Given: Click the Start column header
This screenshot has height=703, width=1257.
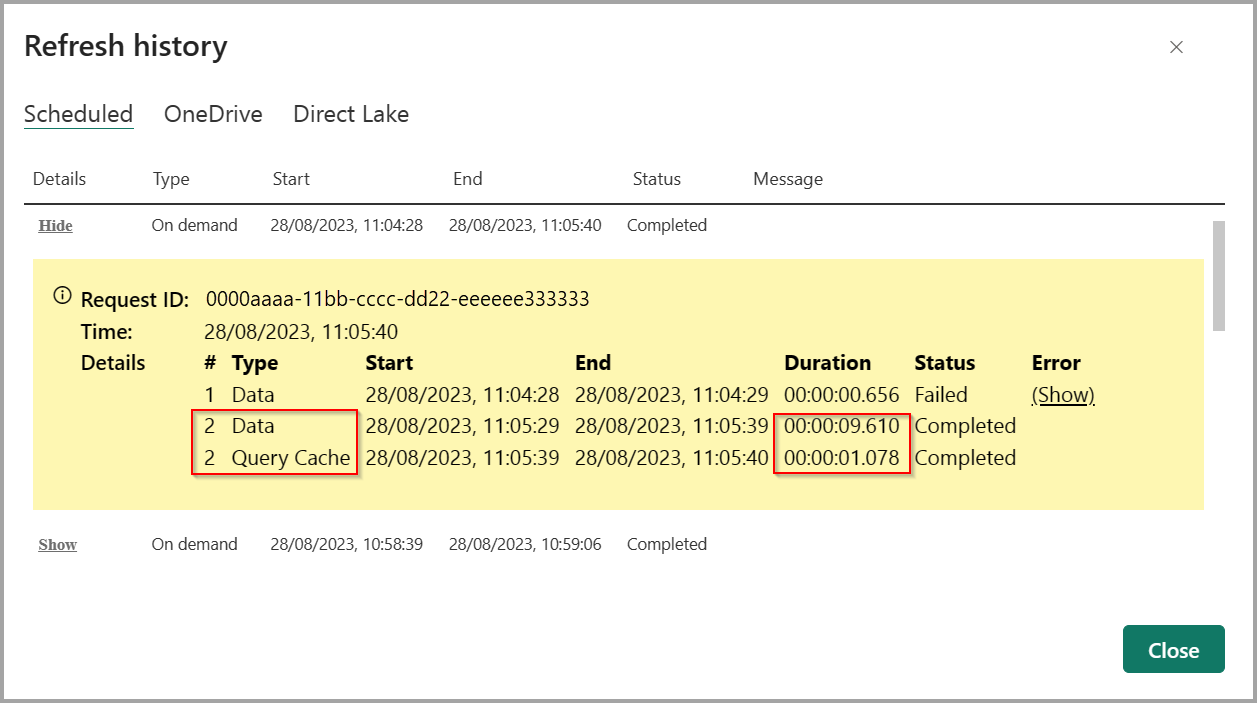Looking at the screenshot, I should click(x=291, y=178).
